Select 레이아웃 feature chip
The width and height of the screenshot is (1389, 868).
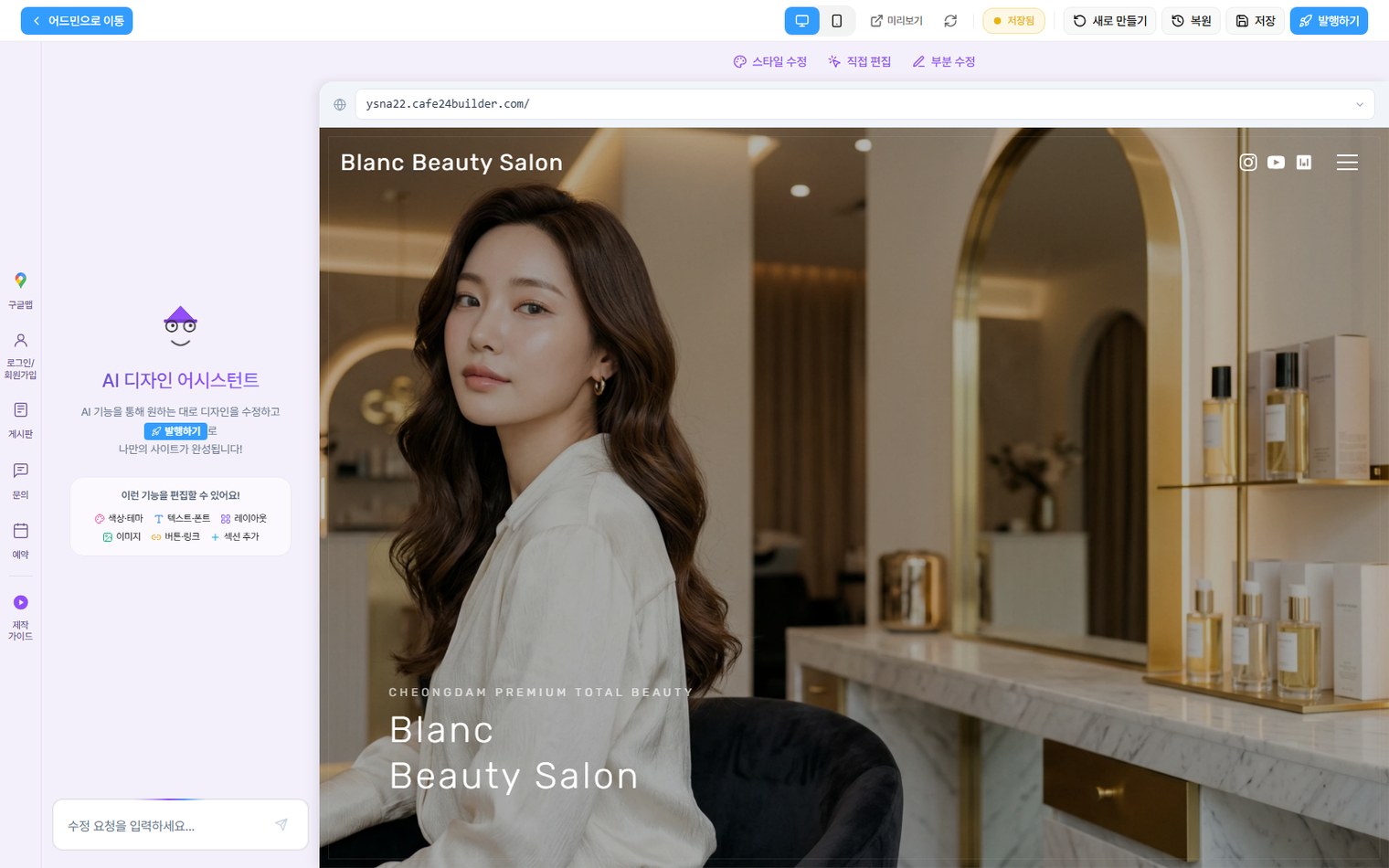click(x=244, y=518)
